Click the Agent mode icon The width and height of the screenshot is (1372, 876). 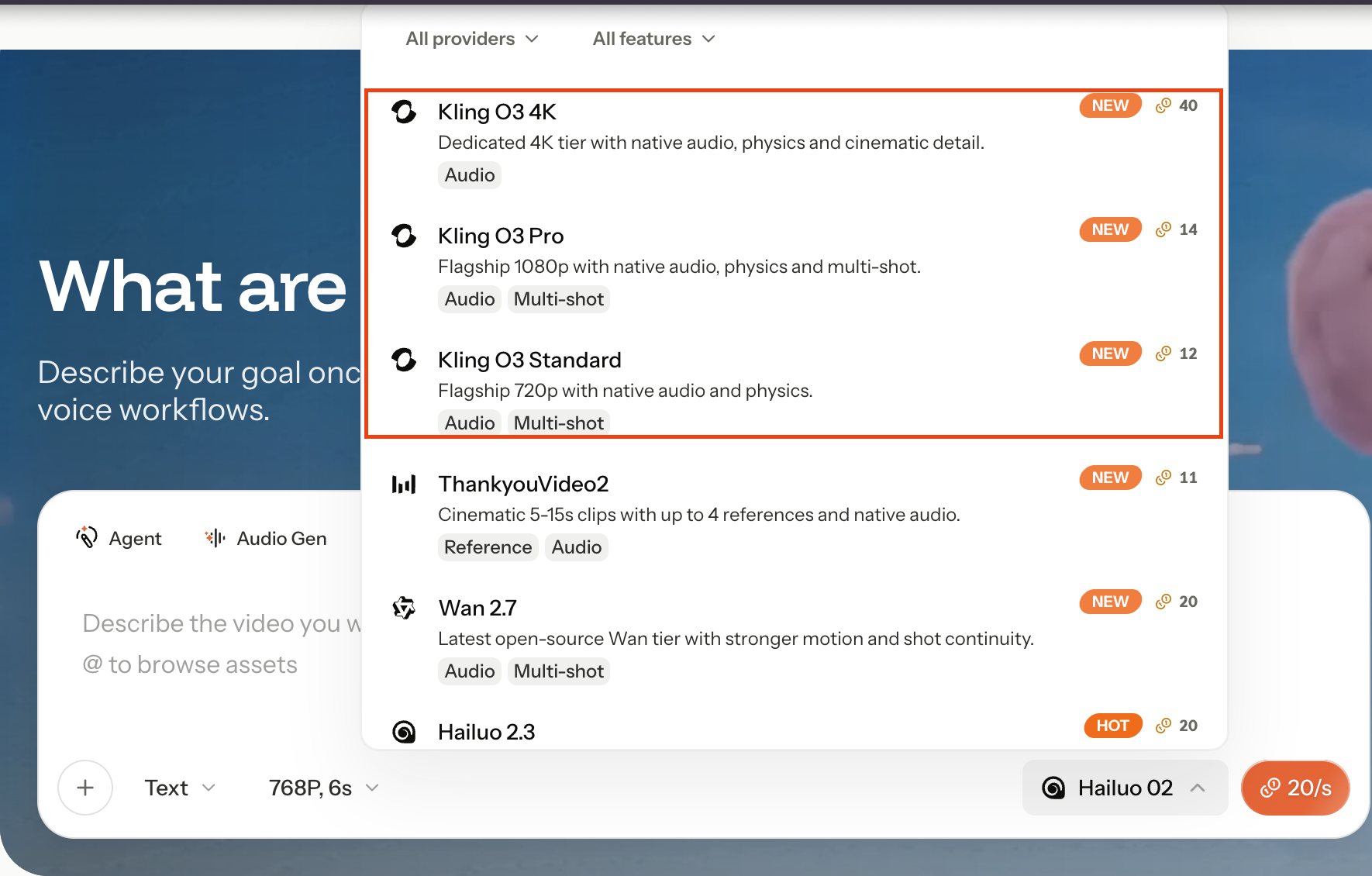(86, 537)
